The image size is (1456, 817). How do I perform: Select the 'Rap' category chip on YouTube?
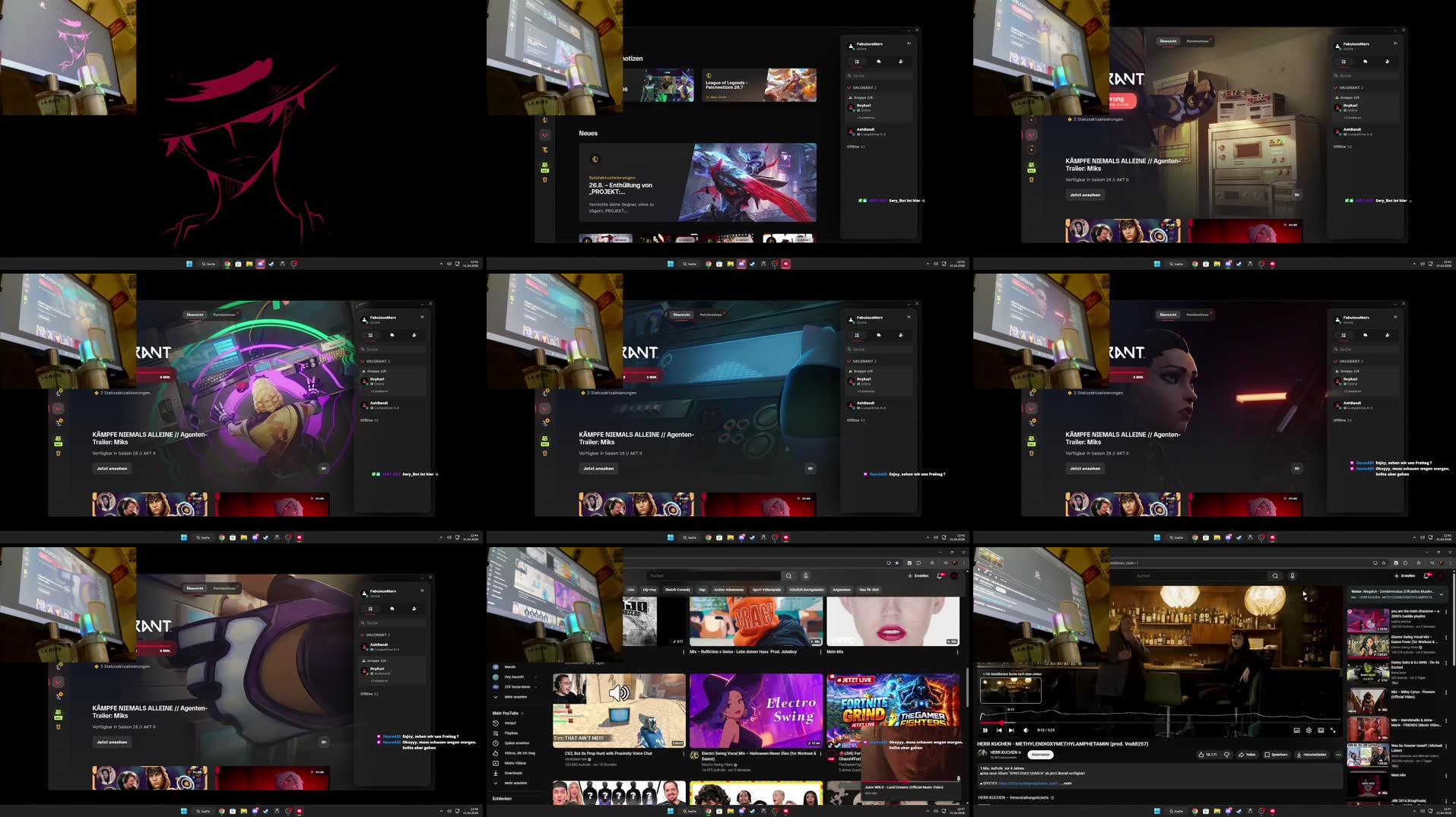click(703, 589)
